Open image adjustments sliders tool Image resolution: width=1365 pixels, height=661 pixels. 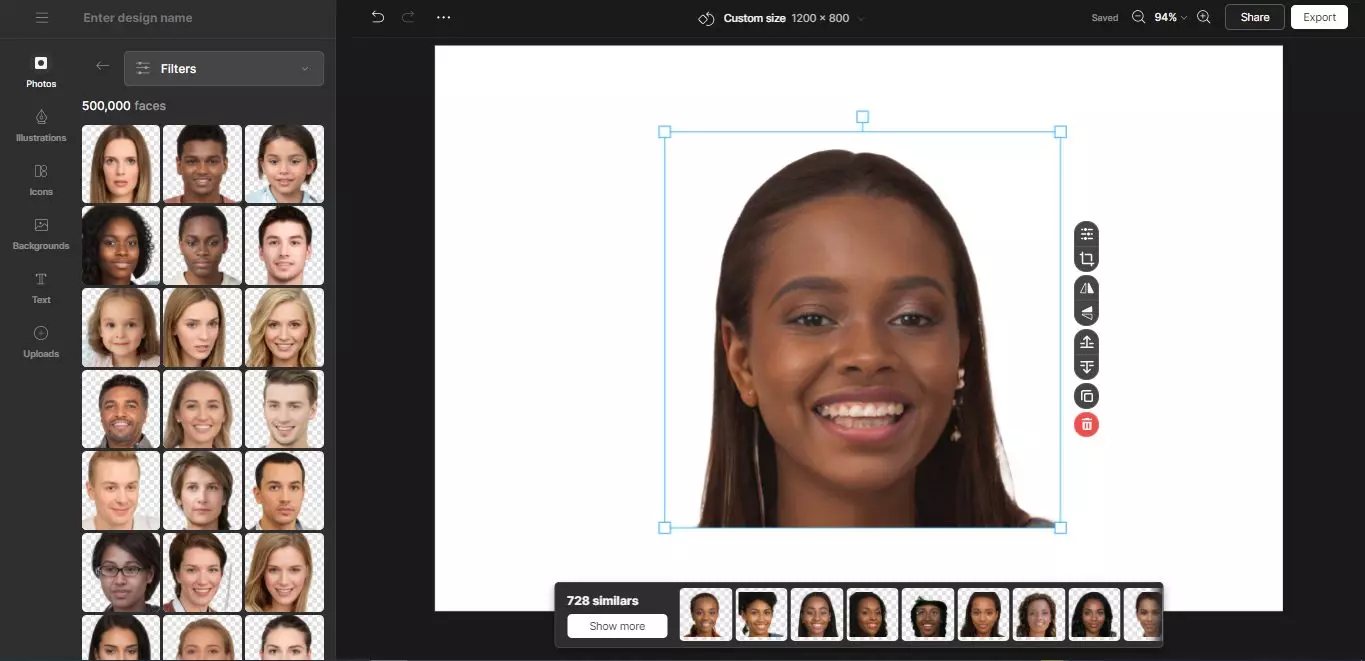point(1087,234)
